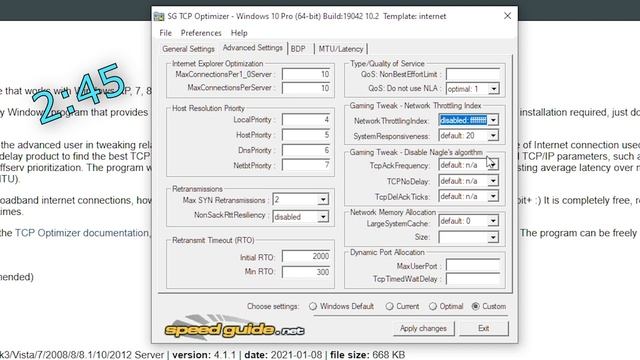Select the Current settings radio button

click(x=389, y=306)
